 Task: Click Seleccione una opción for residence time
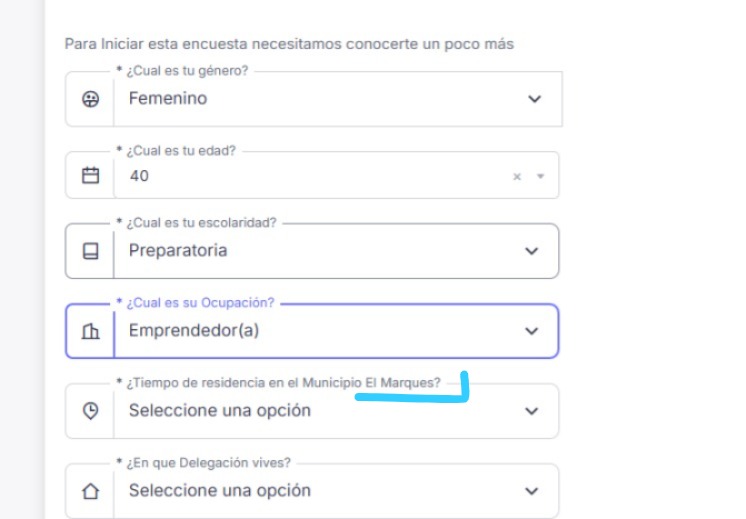(x=300, y=411)
